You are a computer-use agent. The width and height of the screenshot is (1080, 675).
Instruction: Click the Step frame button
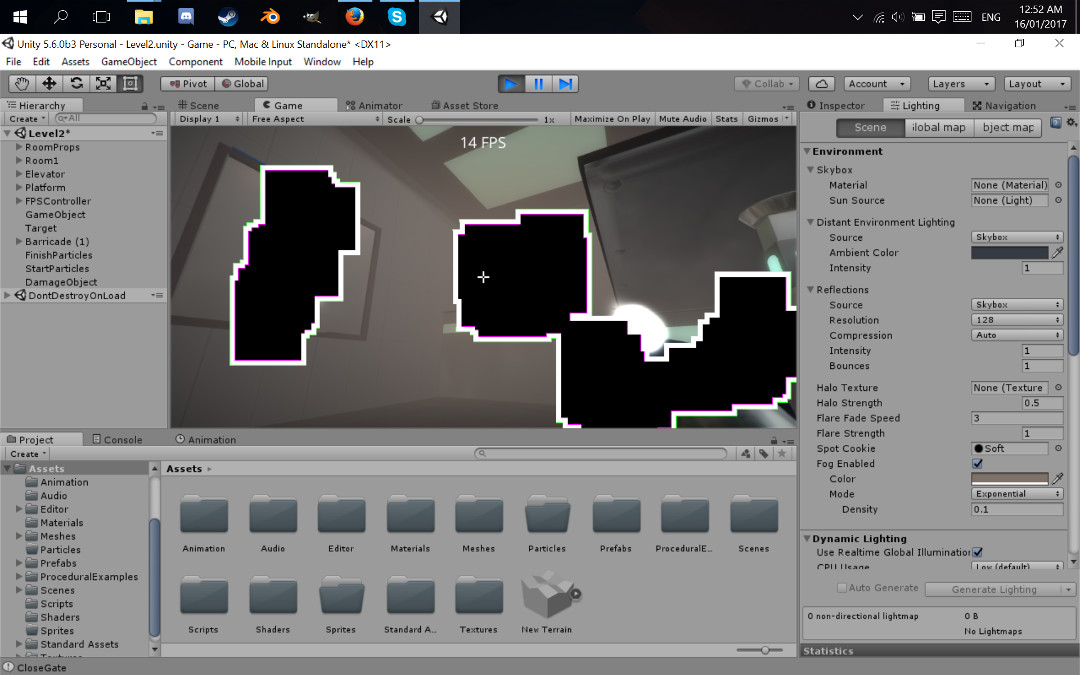tap(565, 84)
